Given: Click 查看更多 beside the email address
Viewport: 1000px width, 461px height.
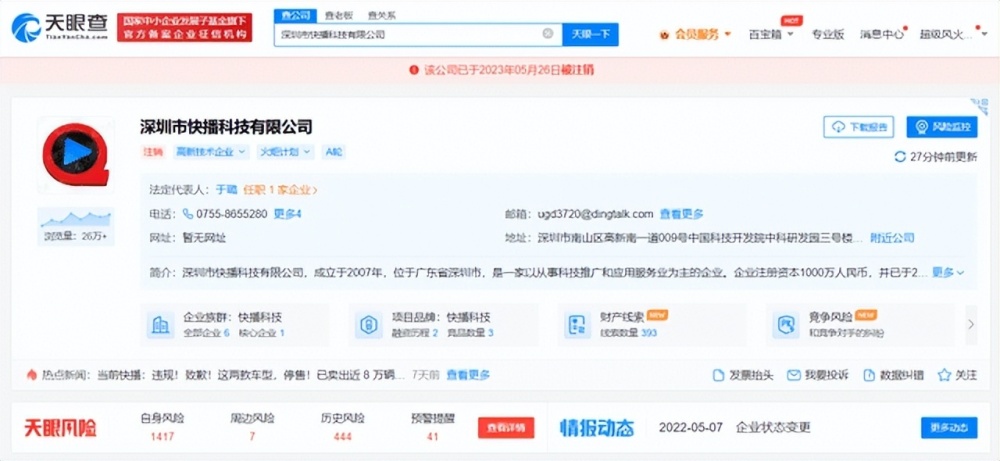Looking at the screenshot, I should (681, 214).
